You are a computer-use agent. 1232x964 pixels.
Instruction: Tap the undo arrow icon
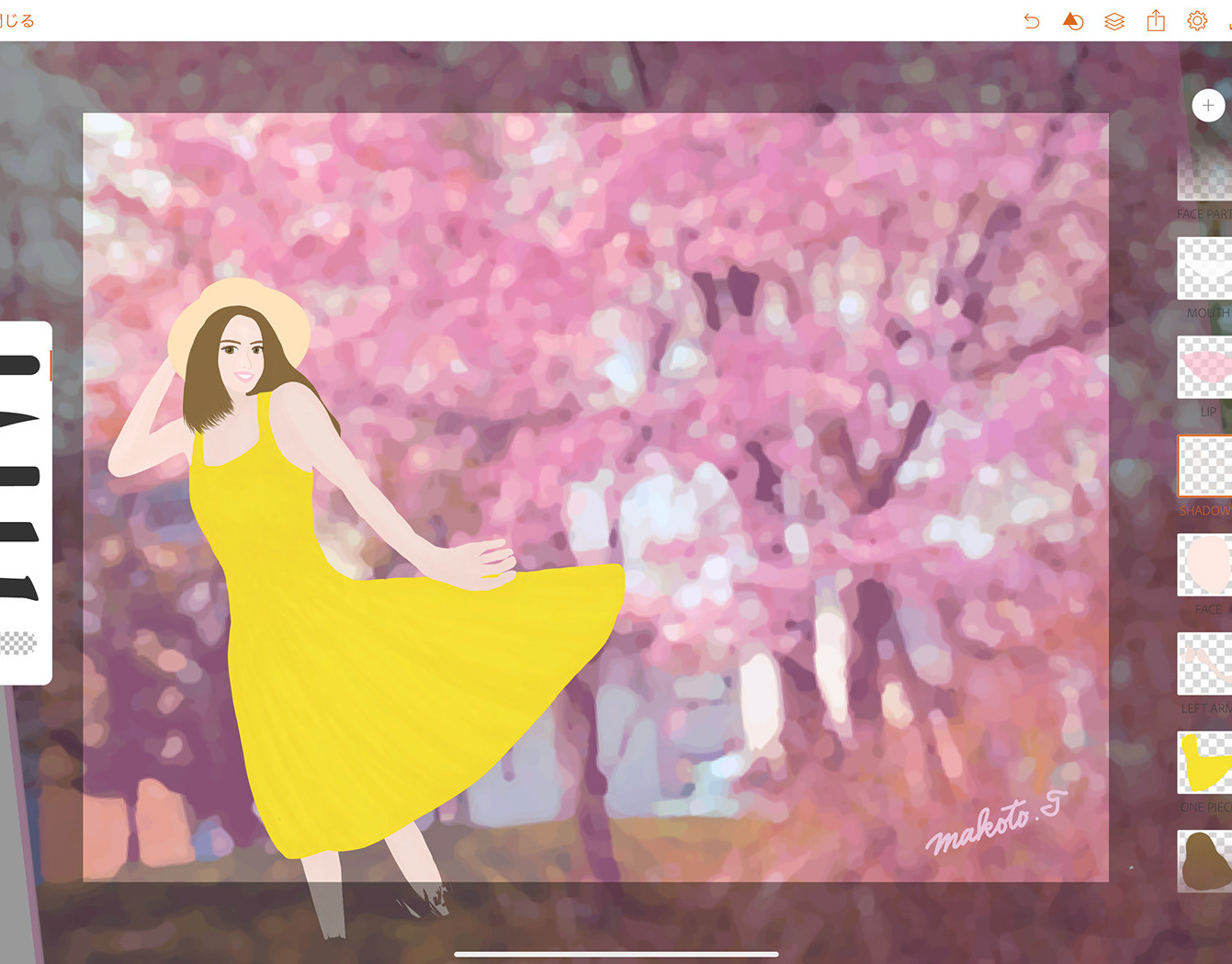tap(1032, 21)
